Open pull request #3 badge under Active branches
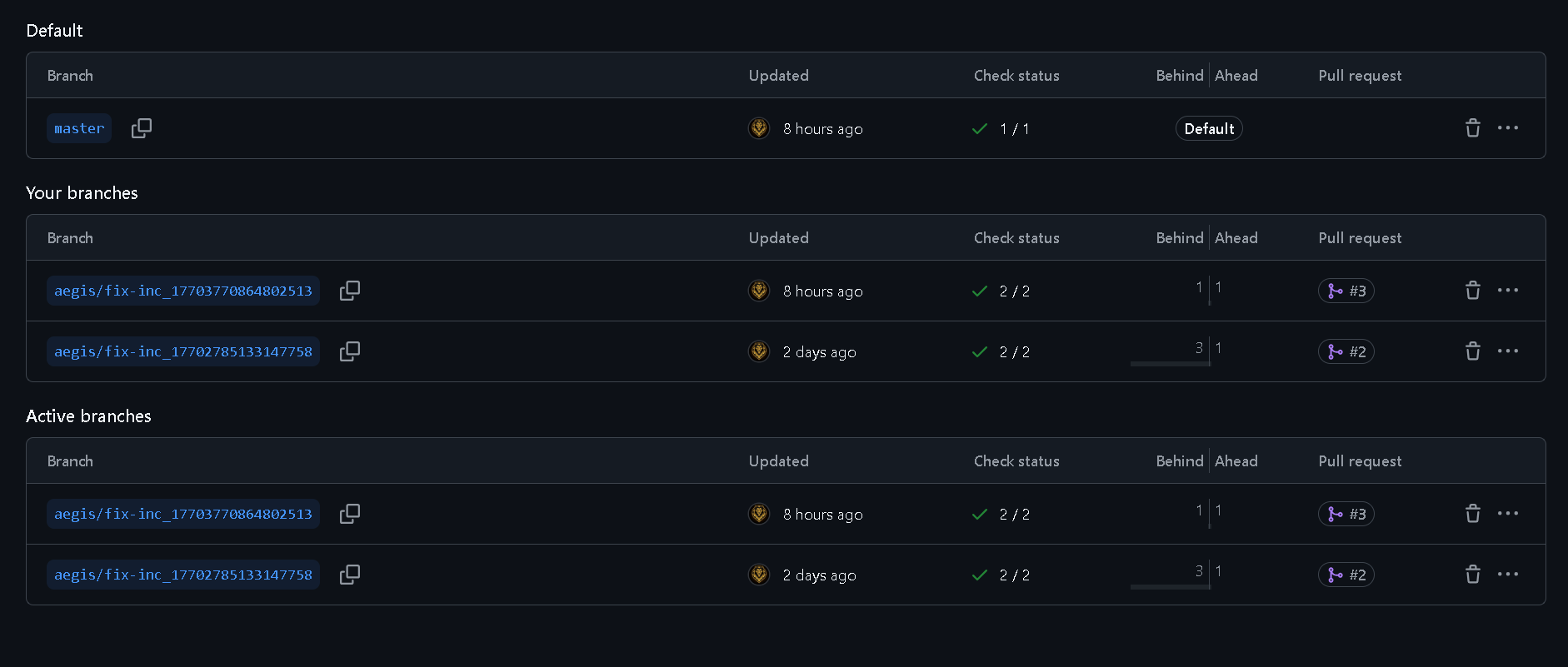 (1346, 514)
